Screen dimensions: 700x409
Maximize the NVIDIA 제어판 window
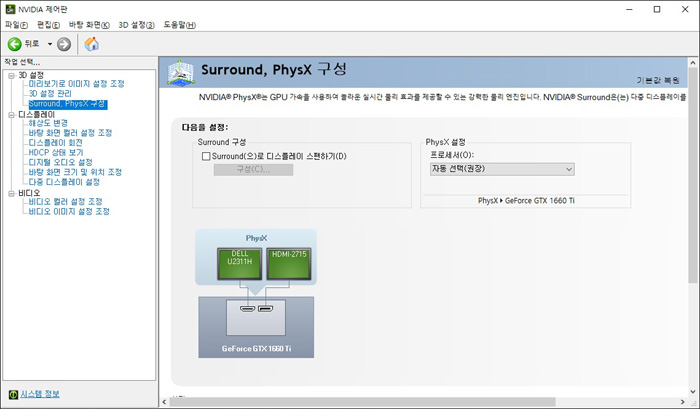click(x=657, y=9)
